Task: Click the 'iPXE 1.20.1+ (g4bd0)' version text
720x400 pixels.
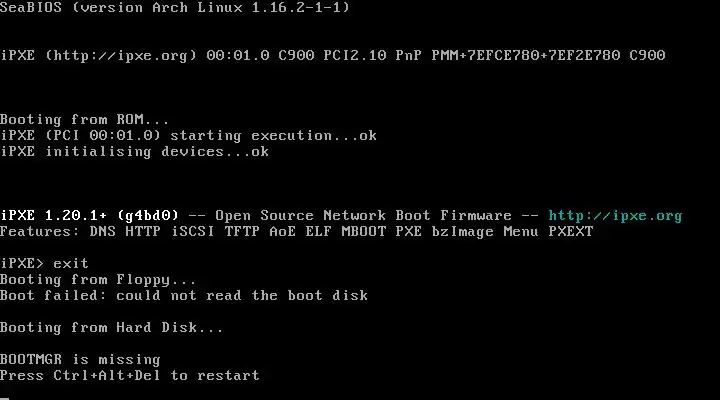Action: pyautogui.click(x=90, y=216)
